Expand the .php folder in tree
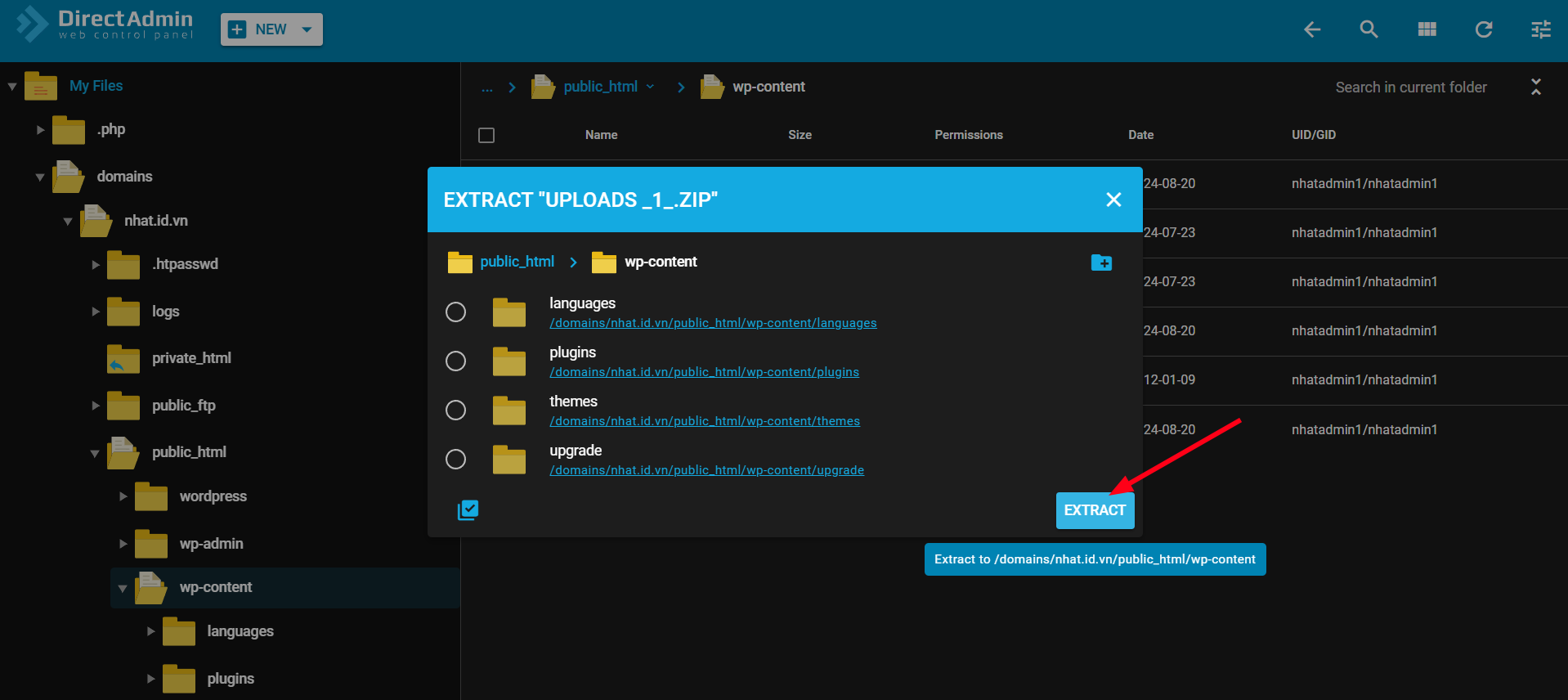Viewport: 1568px width, 700px height. pos(40,129)
